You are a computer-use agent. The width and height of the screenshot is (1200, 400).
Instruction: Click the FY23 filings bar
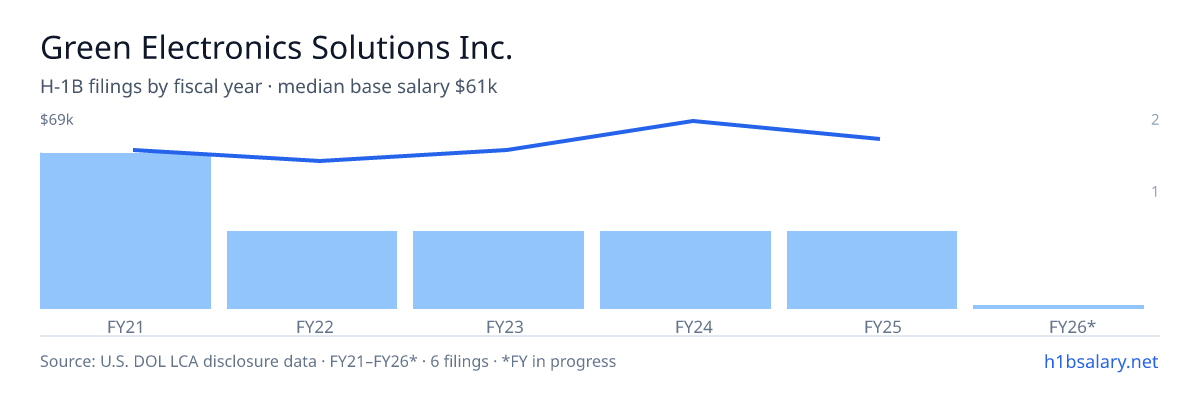pyautogui.click(x=498, y=270)
